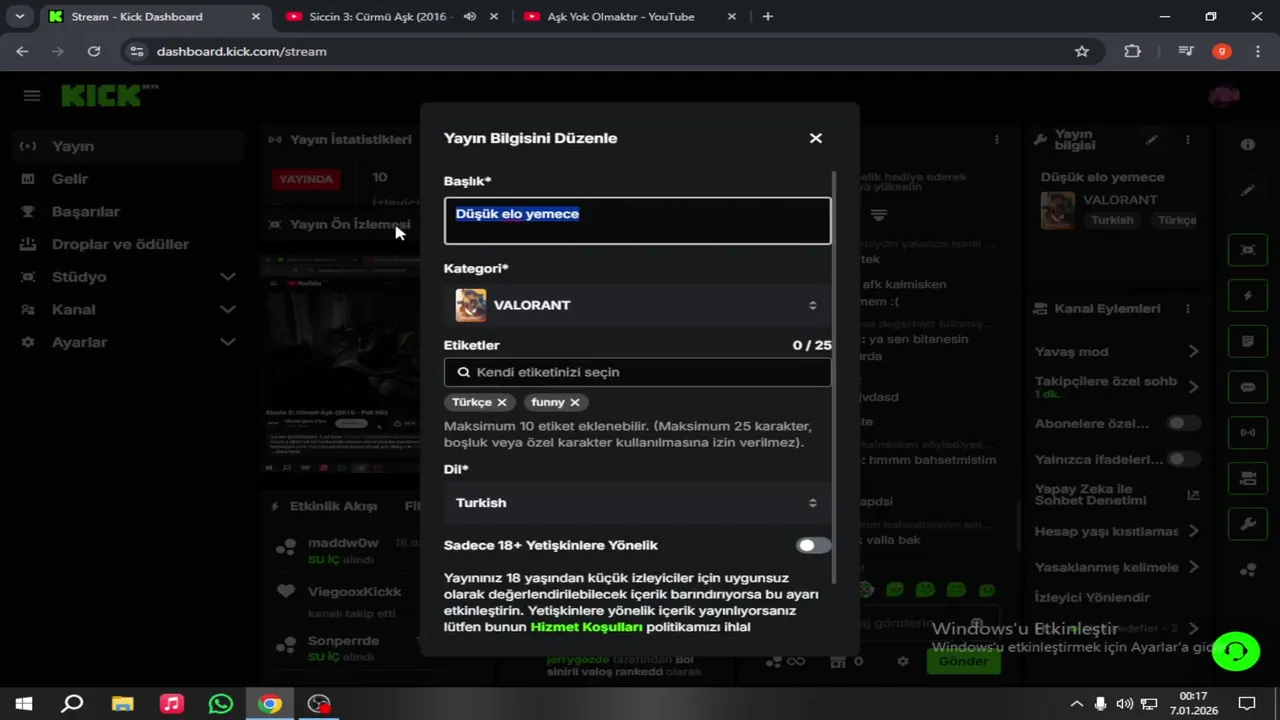Switch to Siccin 3 YouTube tab
The image size is (1280, 720).
click(379, 16)
